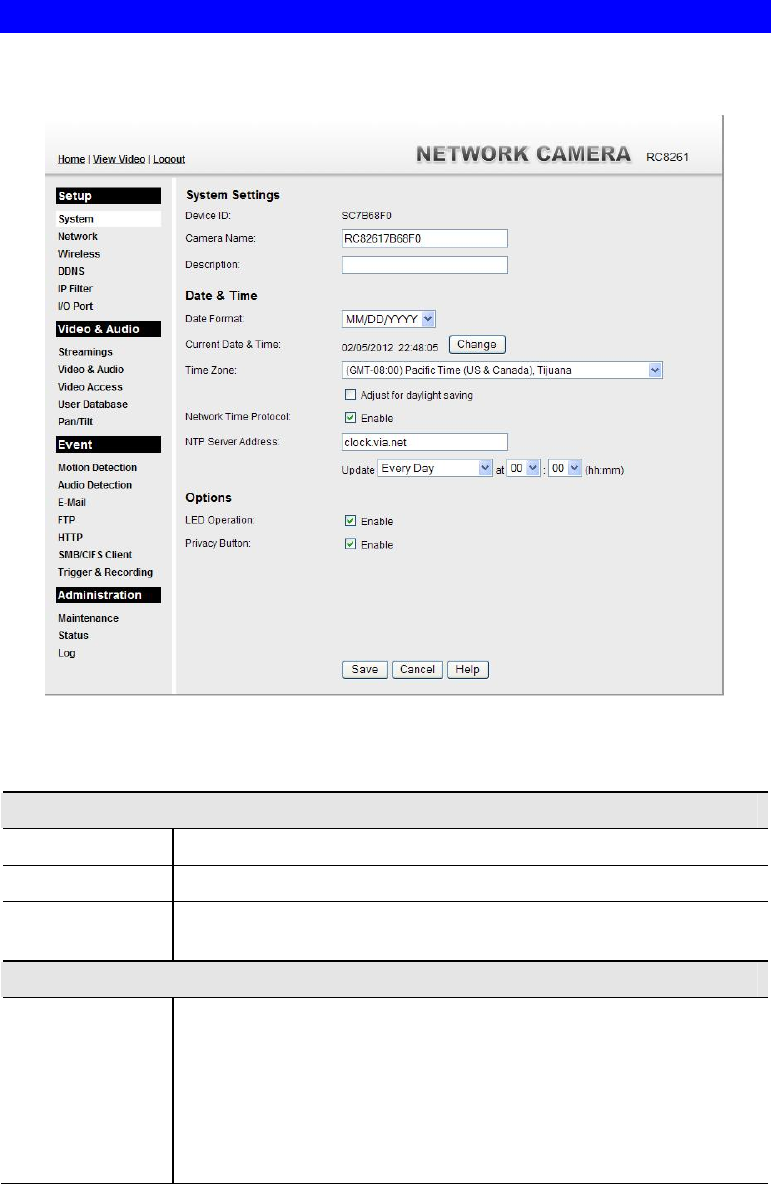
Task: Toggle Network Time Protocol Enable checkbox
Action: click(350, 418)
